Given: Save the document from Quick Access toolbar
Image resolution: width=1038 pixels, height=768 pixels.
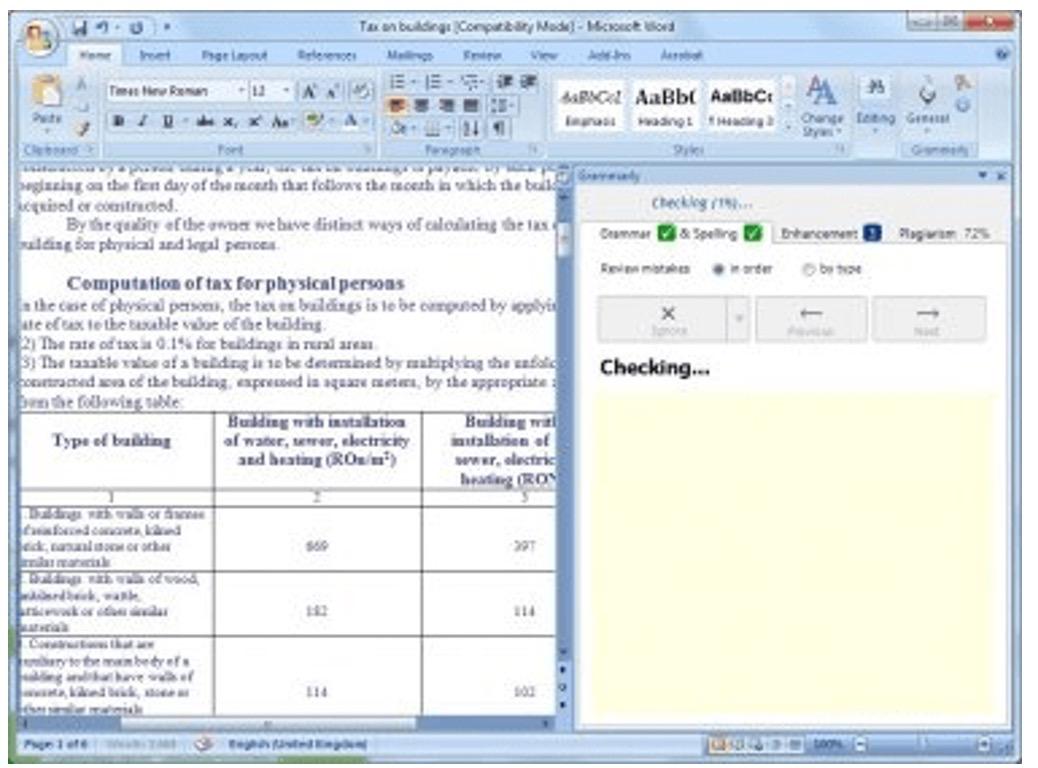Looking at the screenshot, I should point(80,28).
